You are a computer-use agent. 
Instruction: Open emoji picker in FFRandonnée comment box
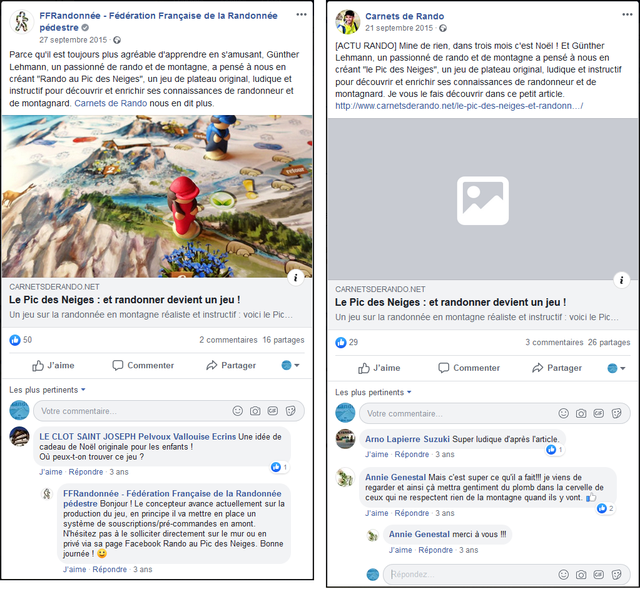click(238, 411)
